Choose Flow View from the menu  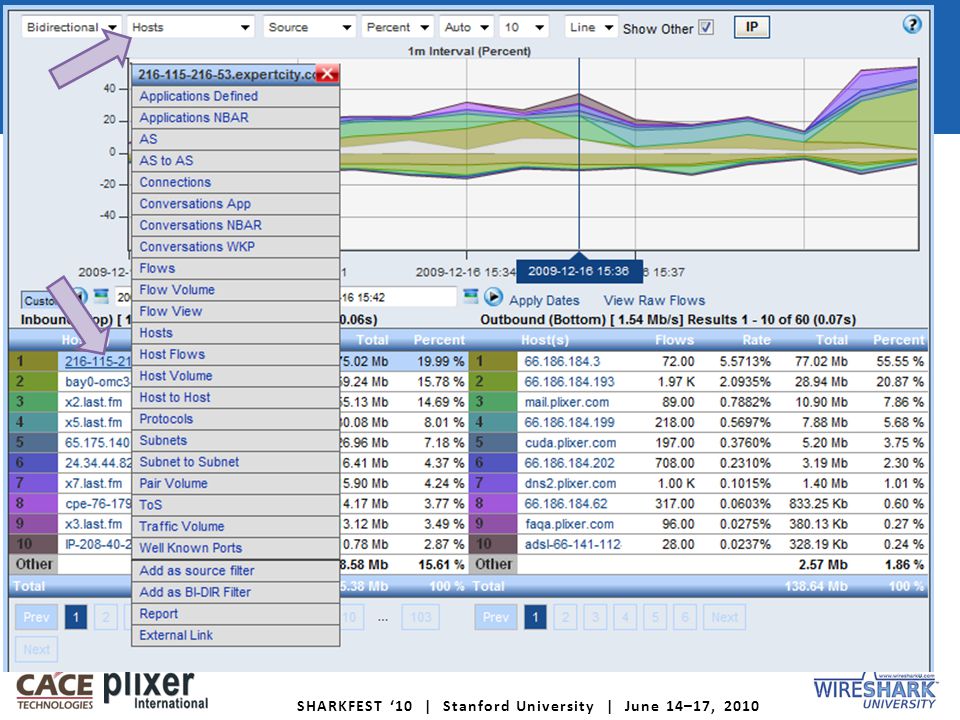[x=236, y=311]
